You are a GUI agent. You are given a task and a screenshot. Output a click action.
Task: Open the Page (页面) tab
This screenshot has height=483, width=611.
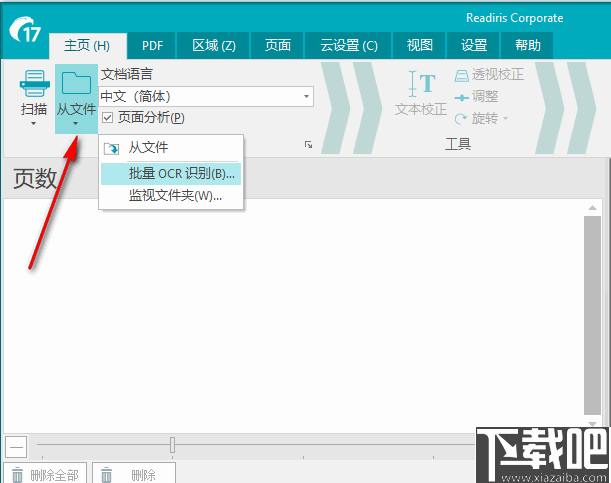coord(277,46)
